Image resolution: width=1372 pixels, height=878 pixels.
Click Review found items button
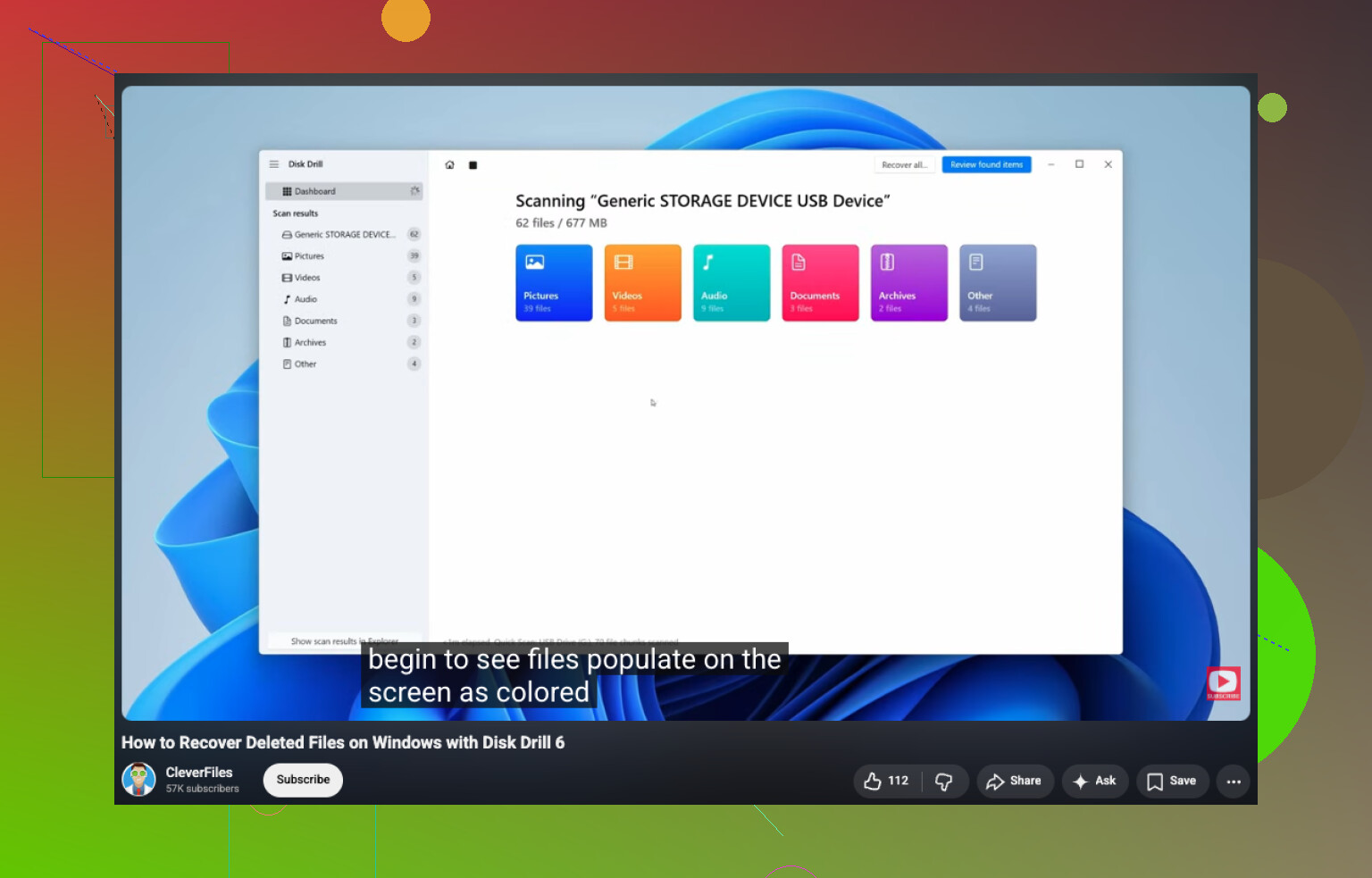[986, 165]
